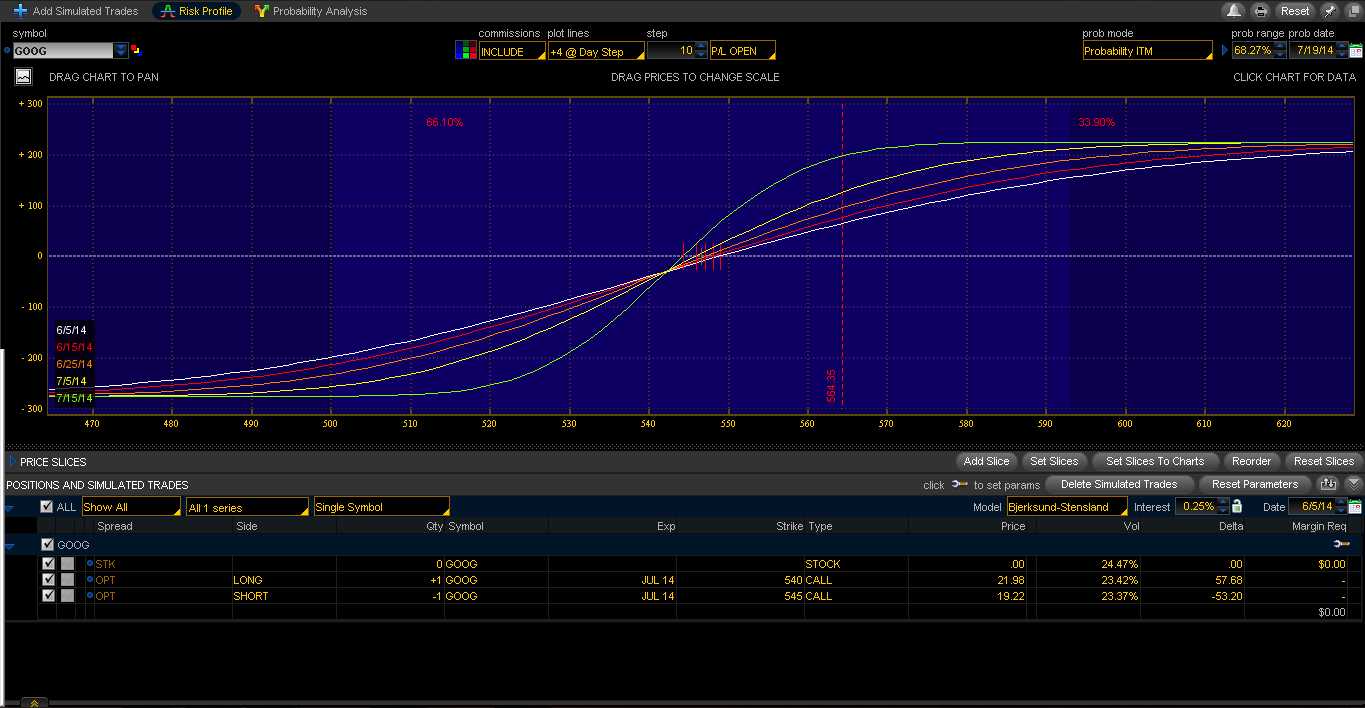Click the pushpin icon near Reset

[1329, 11]
